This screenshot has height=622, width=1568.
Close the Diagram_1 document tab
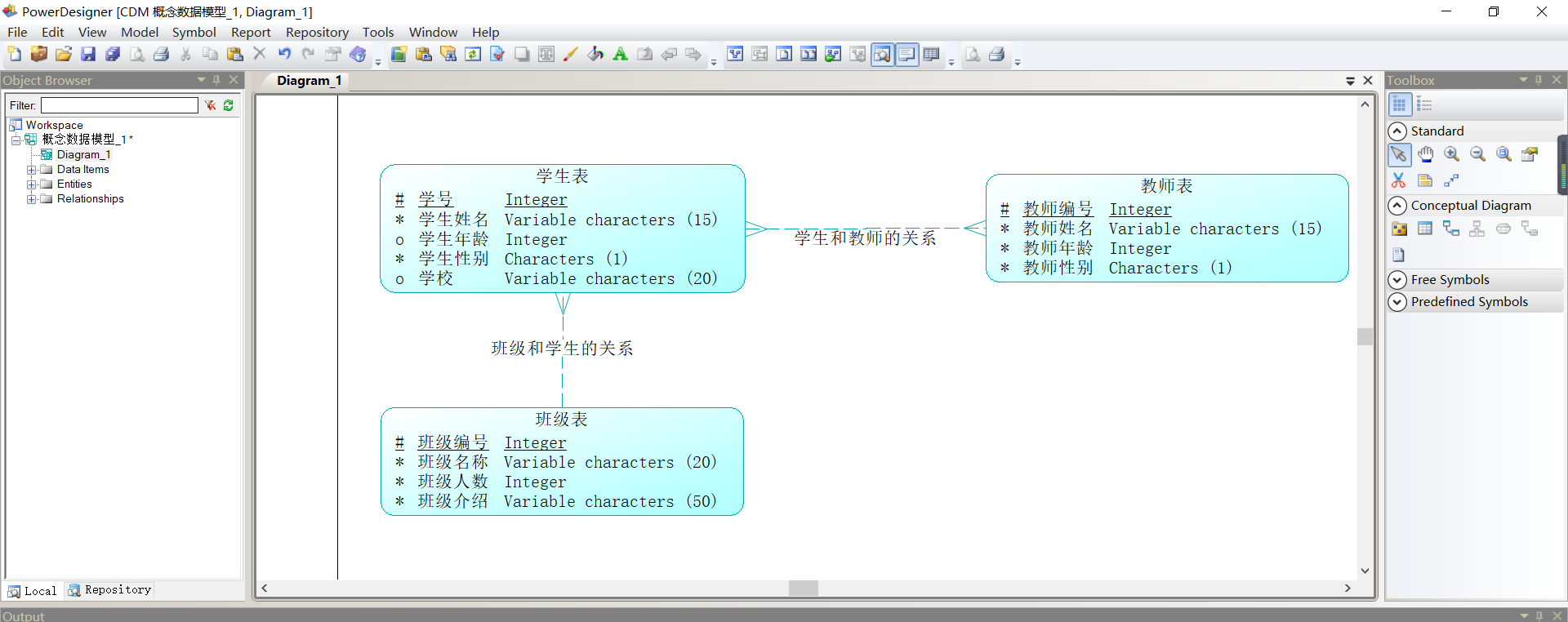tap(1368, 80)
